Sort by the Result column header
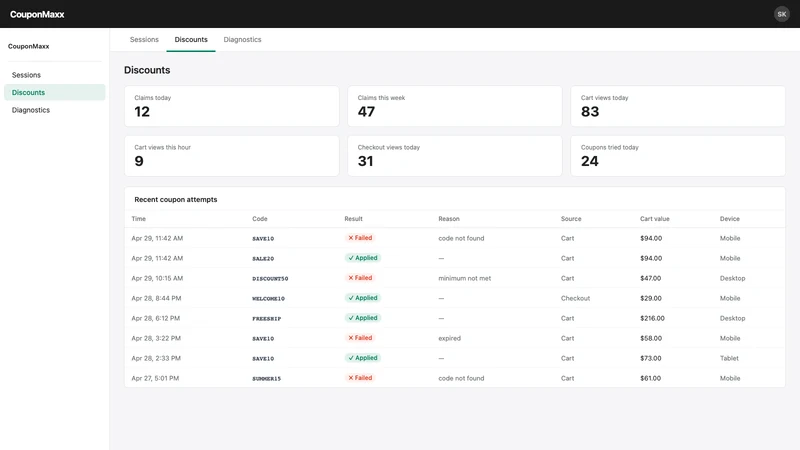 [x=353, y=219]
